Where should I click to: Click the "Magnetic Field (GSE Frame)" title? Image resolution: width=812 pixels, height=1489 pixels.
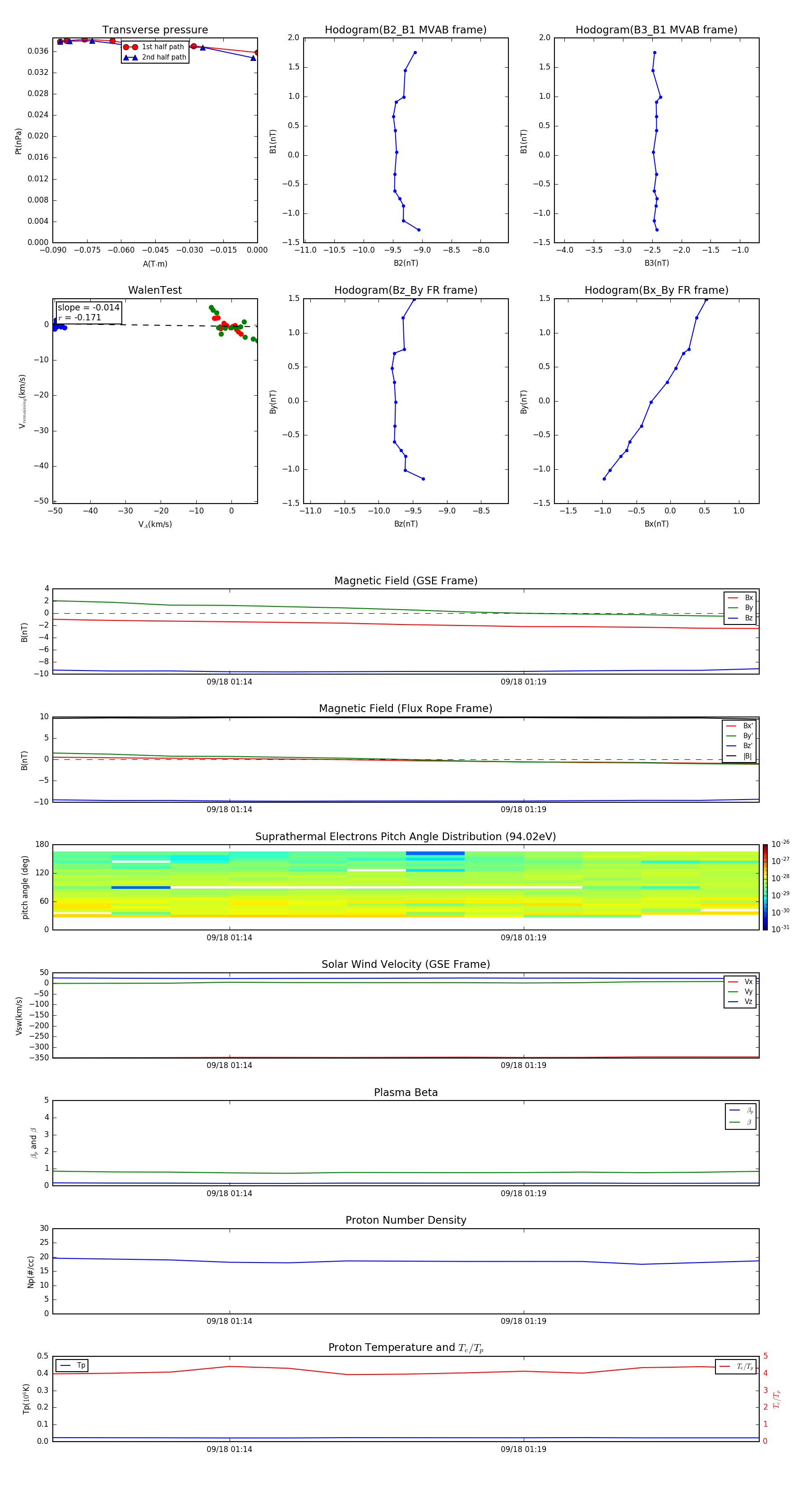click(x=406, y=581)
